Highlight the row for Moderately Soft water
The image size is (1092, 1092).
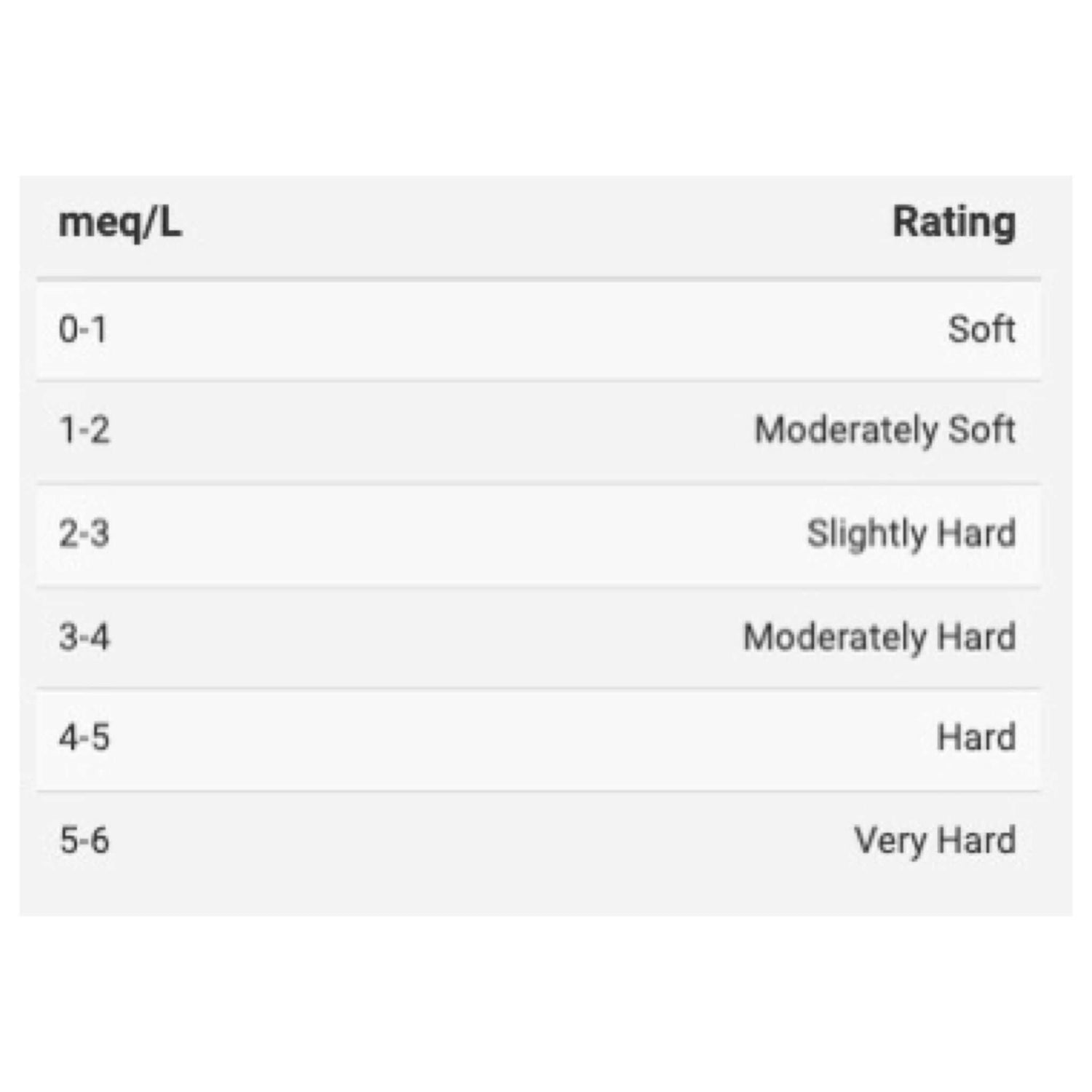click(539, 430)
